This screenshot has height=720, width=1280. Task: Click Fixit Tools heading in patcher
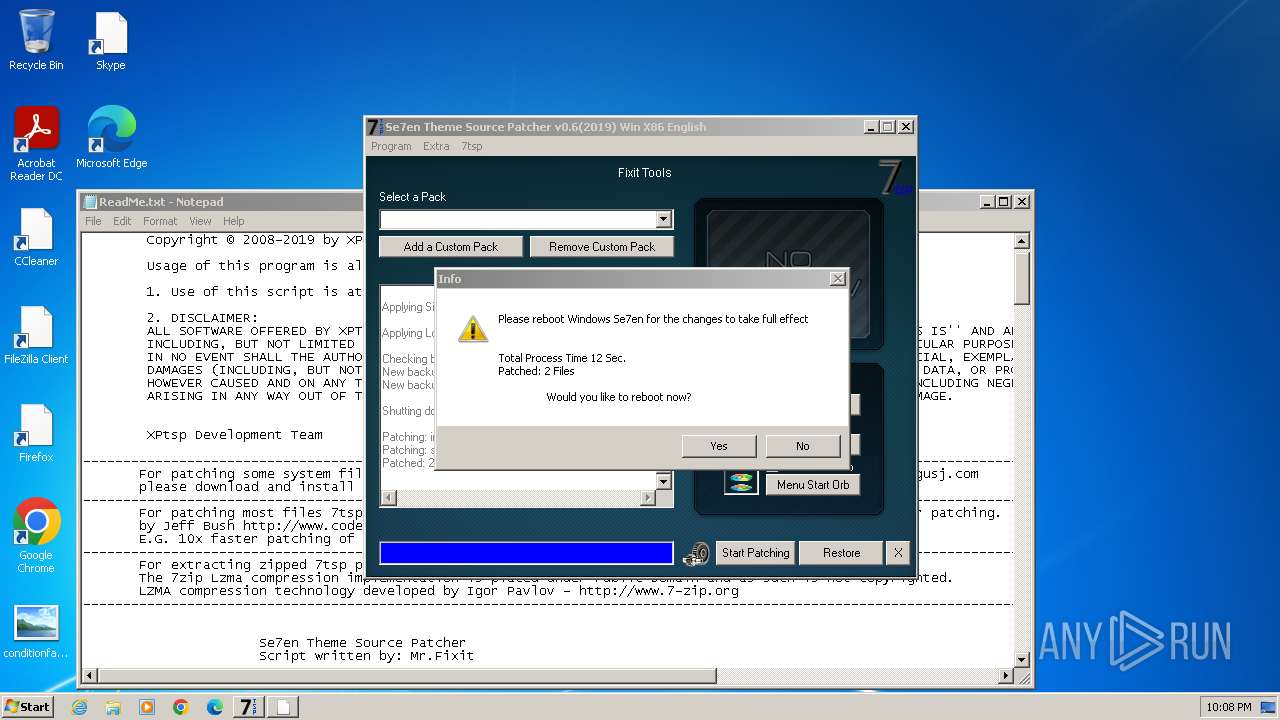point(644,173)
